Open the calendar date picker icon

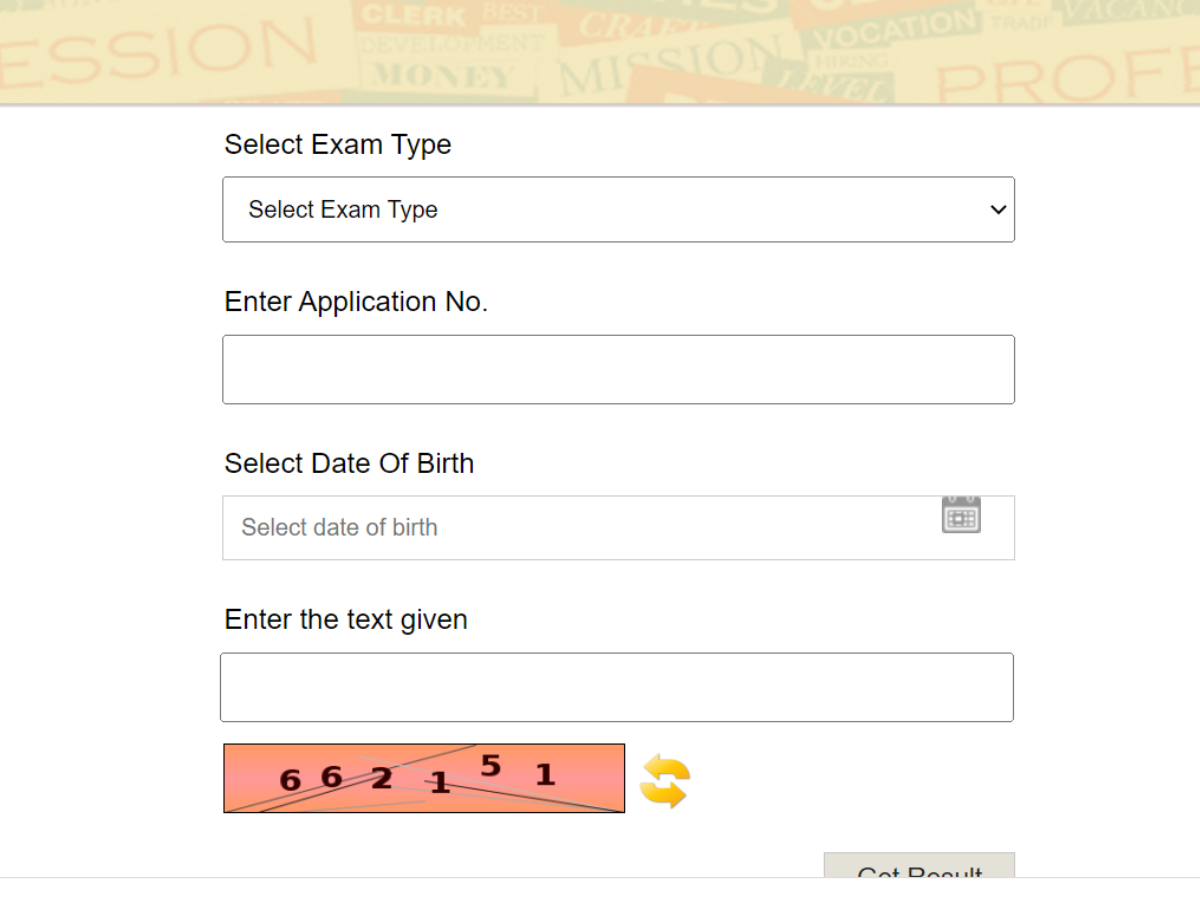961,516
